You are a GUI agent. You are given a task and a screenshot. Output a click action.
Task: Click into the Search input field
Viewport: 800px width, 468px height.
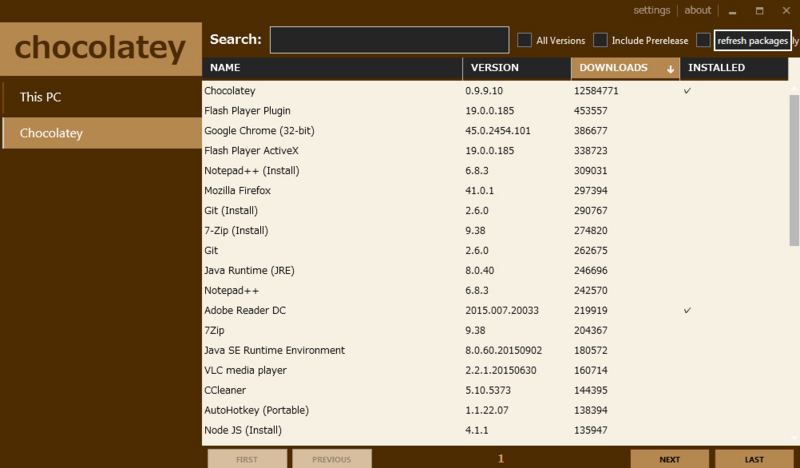(389, 40)
